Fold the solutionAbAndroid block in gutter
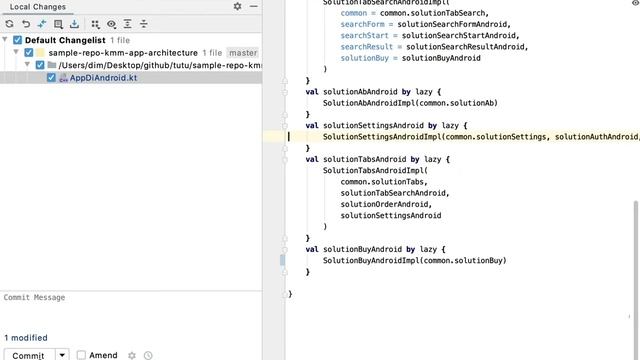Viewport: 640px width, 360px height. 284,92
